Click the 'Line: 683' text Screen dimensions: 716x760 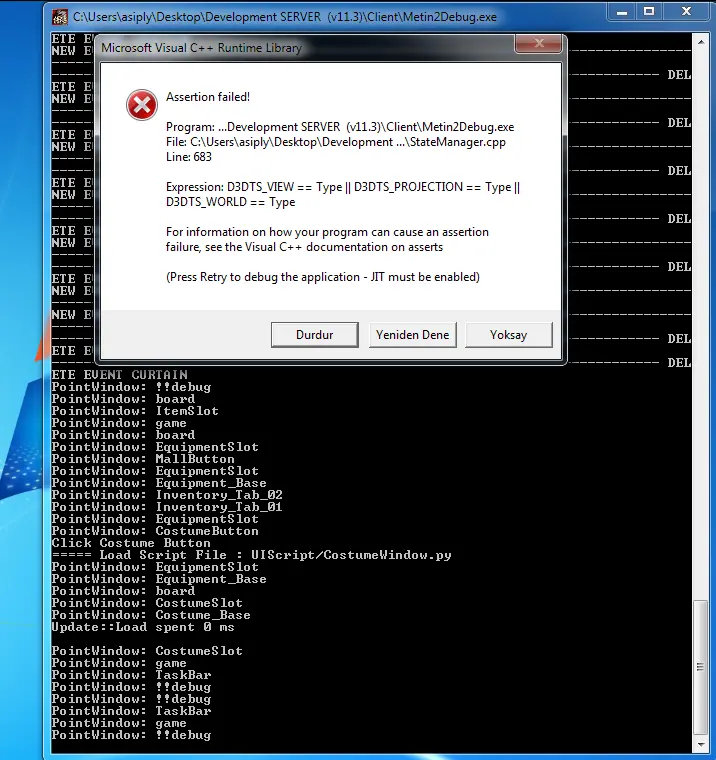point(189,157)
